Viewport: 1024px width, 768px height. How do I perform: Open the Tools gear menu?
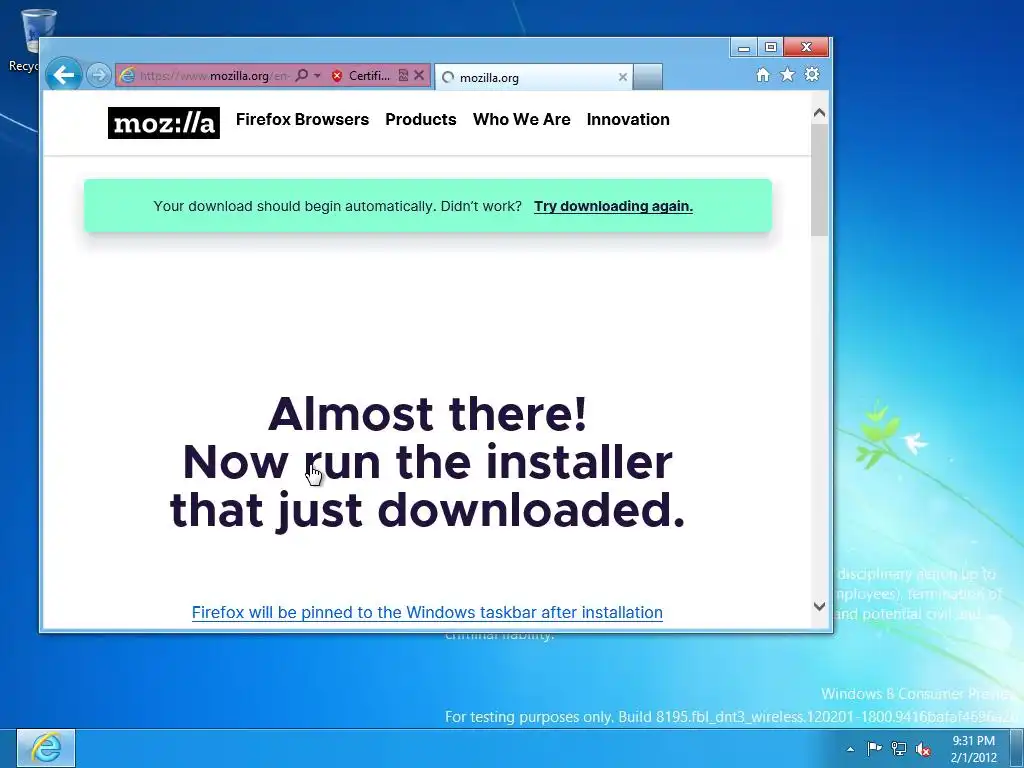point(812,74)
